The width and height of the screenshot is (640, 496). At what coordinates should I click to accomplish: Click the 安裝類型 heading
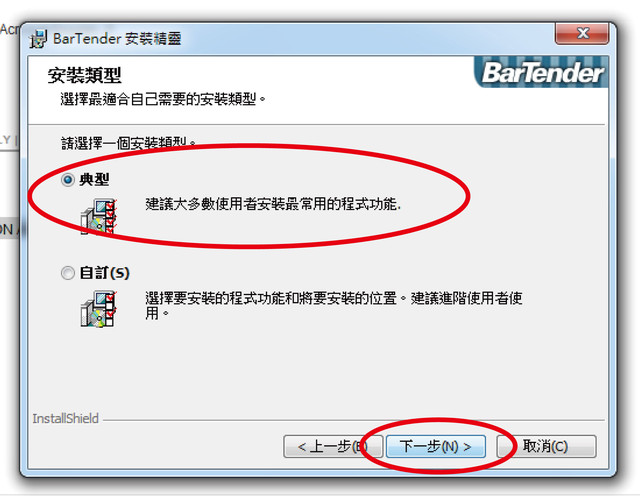pyautogui.click(x=84, y=75)
